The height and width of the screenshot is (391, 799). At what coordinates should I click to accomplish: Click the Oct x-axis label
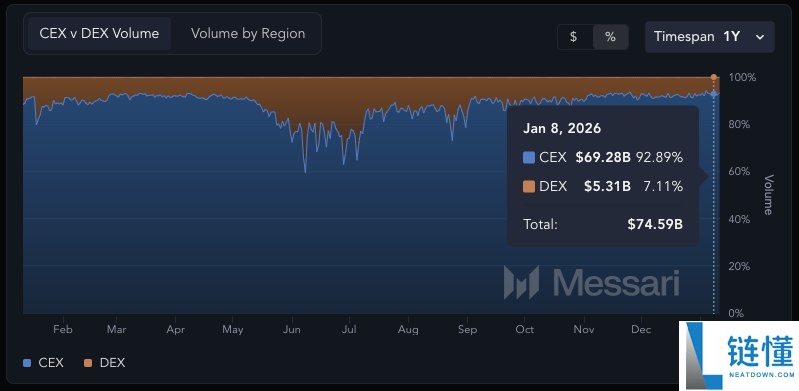[x=524, y=330]
